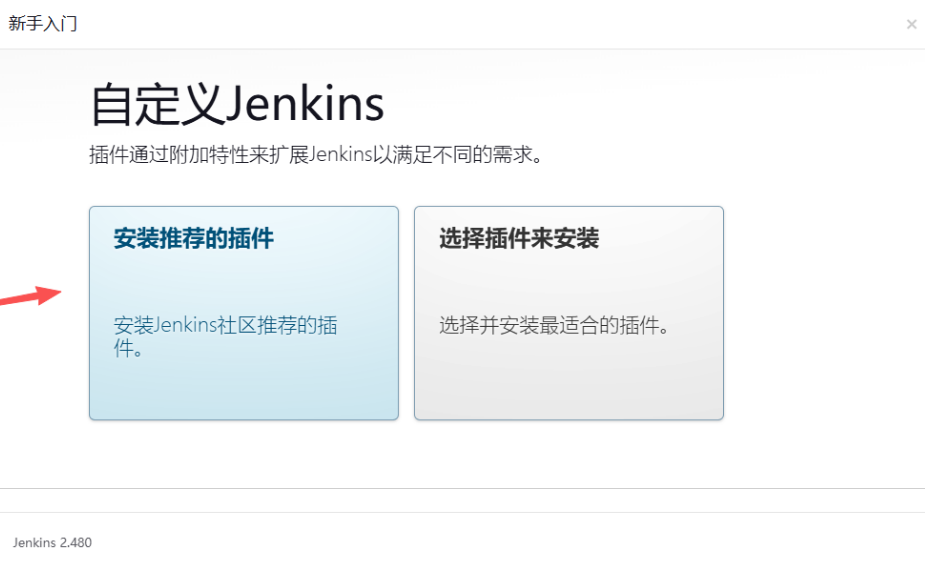Click the bold 安装推荐的插件 heading
The width and height of the screenshot is (925, 567).
click(x=193, y=238)
